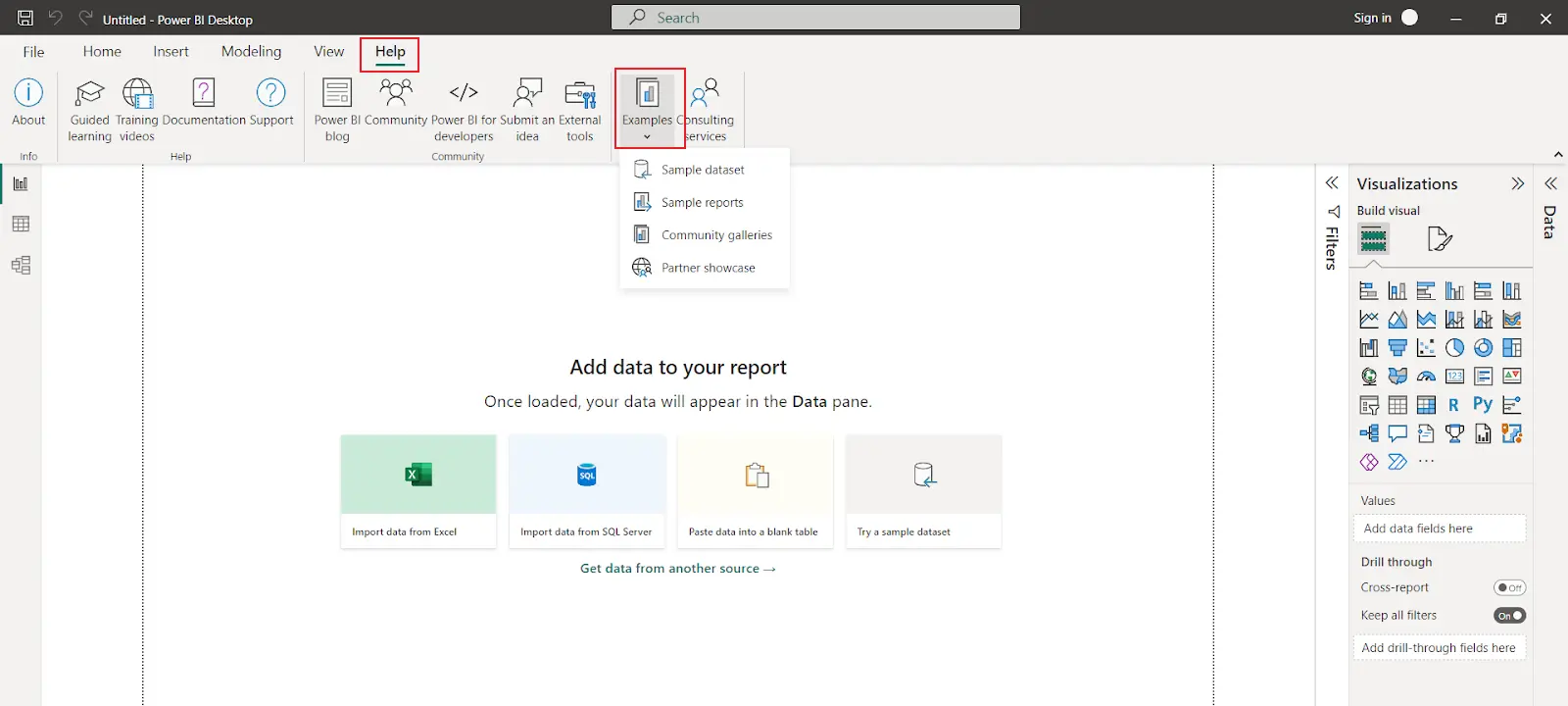Viewport: 1568px width, 706px height.
Task: Toggle Cross-report drill through switch
Action: (x=1509, y=587)
